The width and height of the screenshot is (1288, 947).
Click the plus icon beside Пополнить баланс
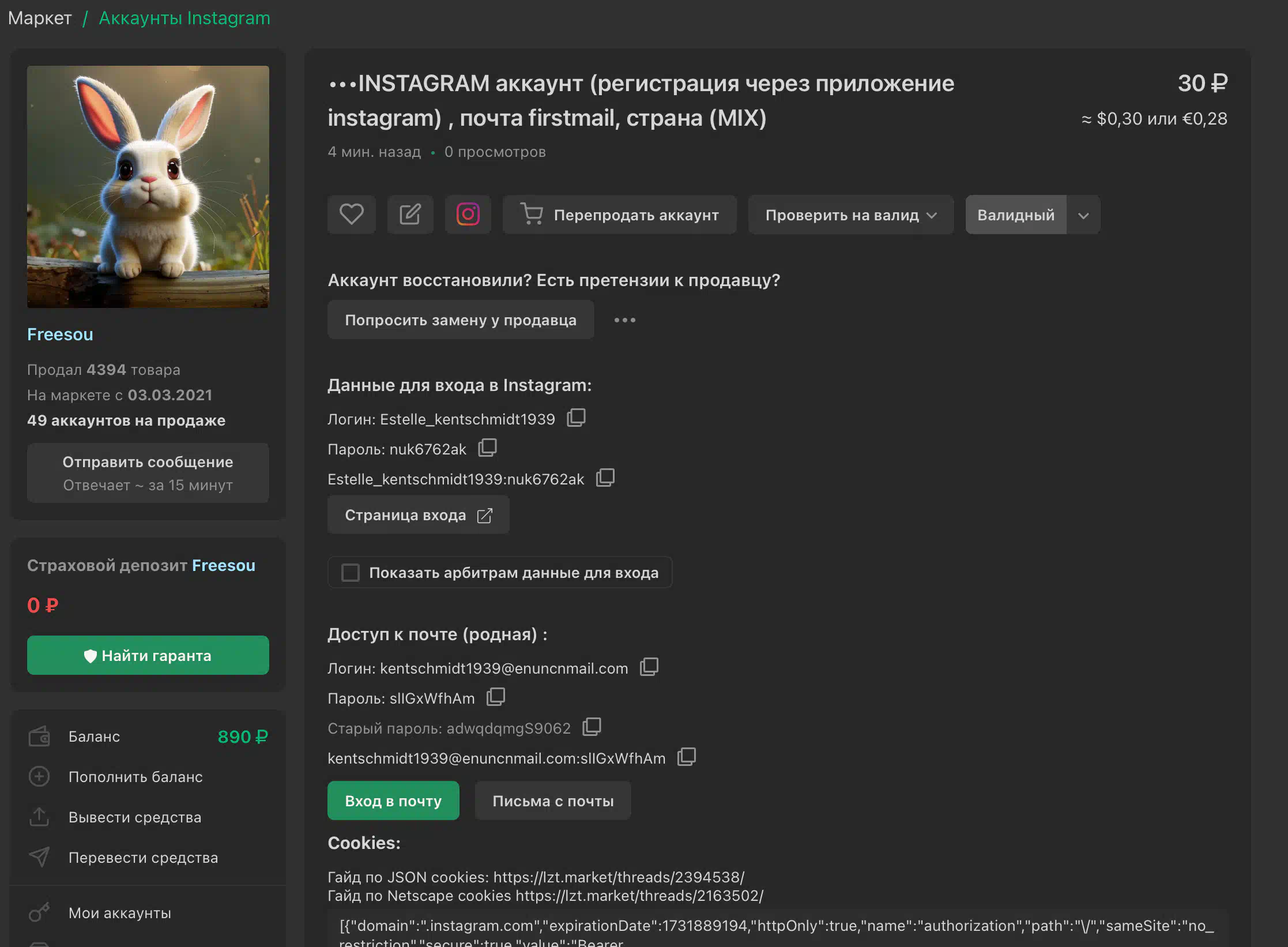(39, 776)
